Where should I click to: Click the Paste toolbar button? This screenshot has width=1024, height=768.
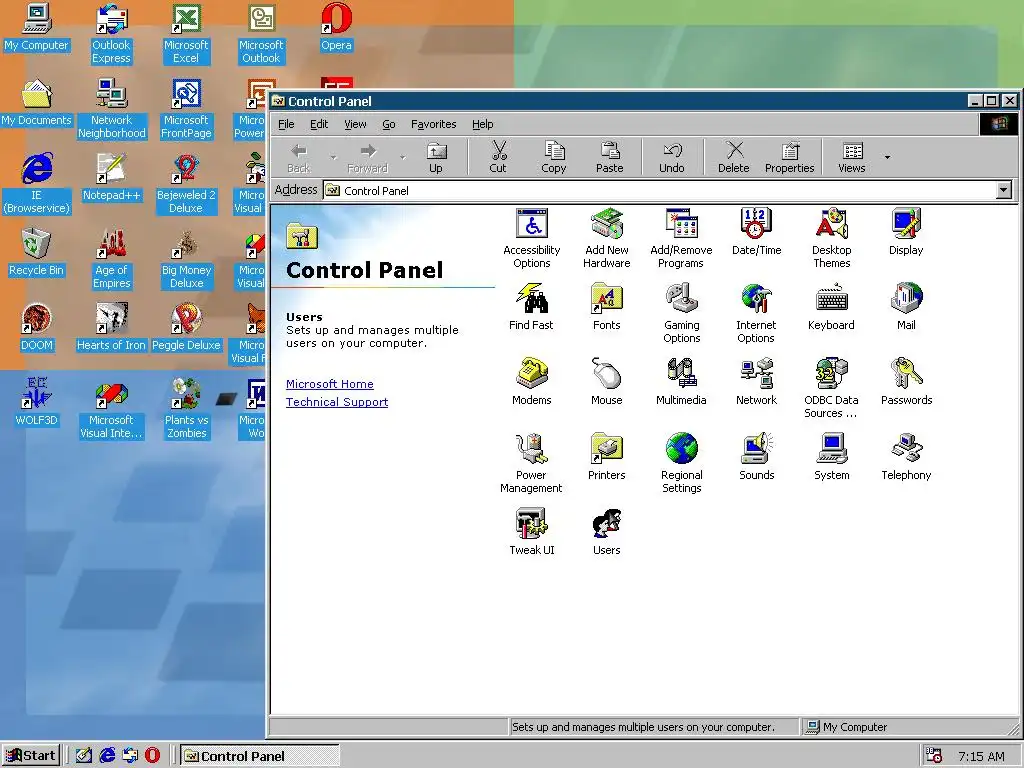click(x=609, y=157)
